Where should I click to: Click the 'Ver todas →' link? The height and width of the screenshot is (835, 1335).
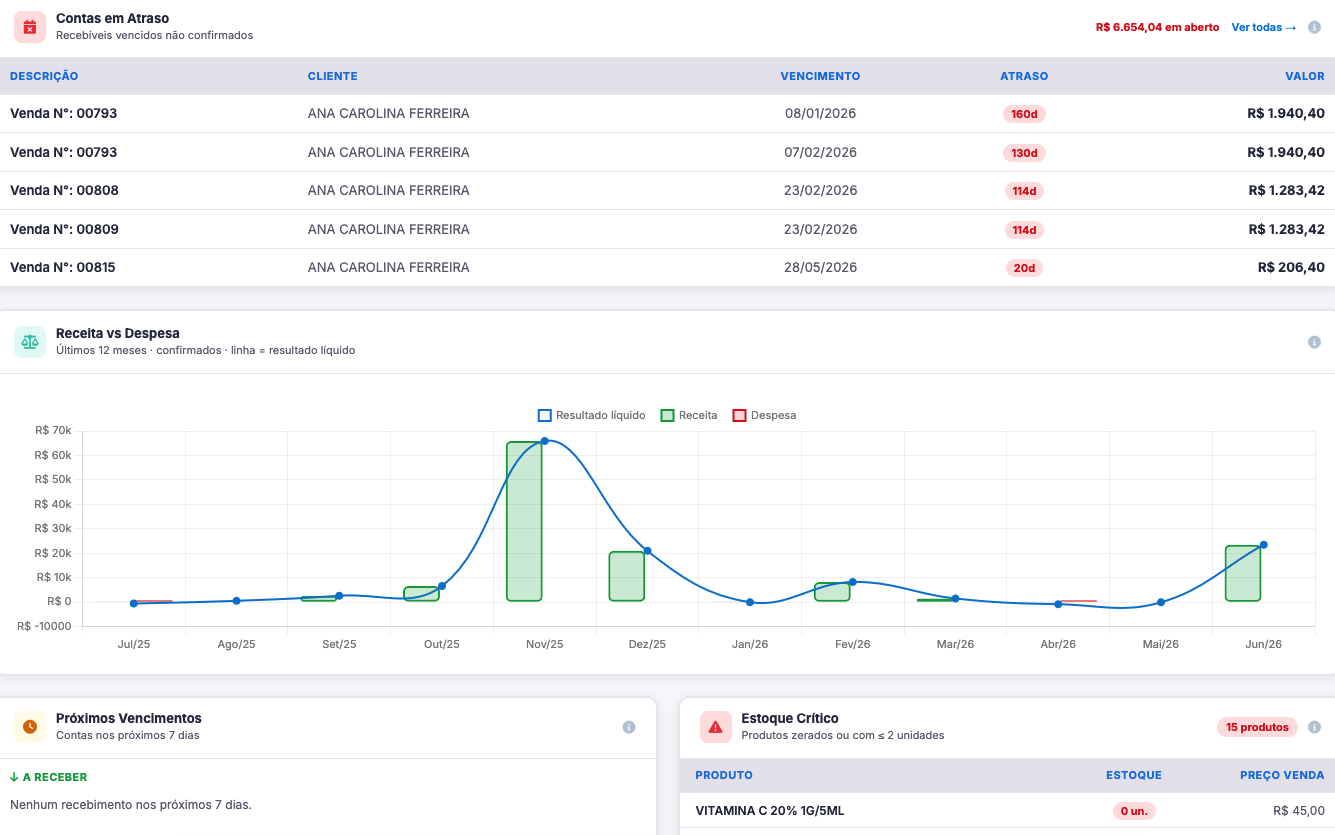pyautogui.click(x=1264, y=27)
